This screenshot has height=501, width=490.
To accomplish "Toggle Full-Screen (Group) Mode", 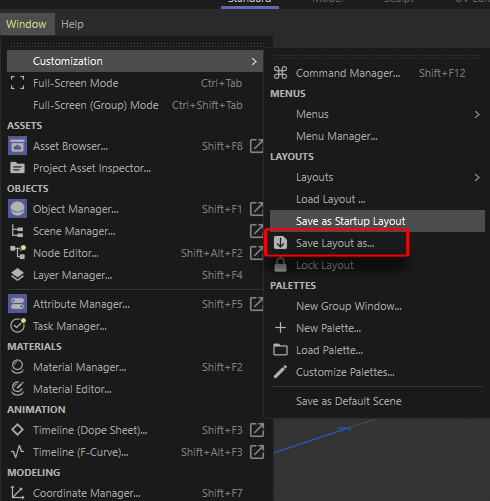I will [135, 105].
